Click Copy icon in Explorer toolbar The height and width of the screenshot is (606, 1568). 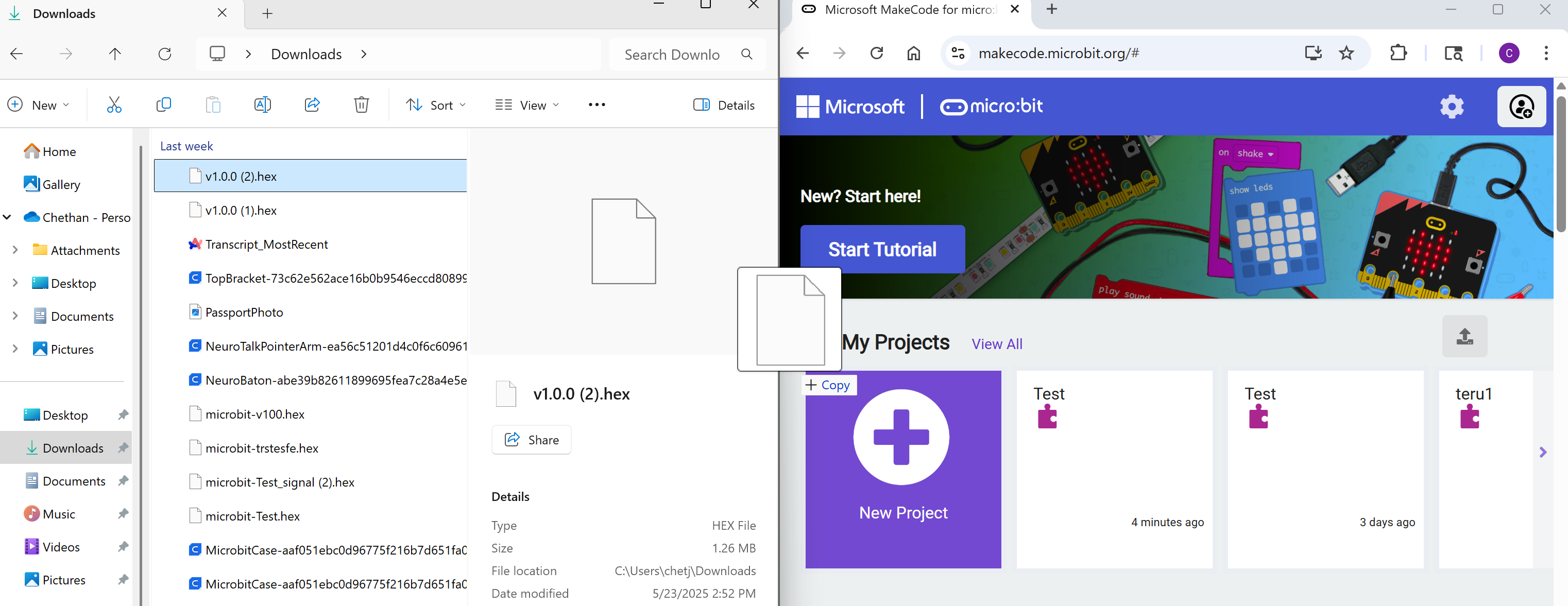click(164, 105)
